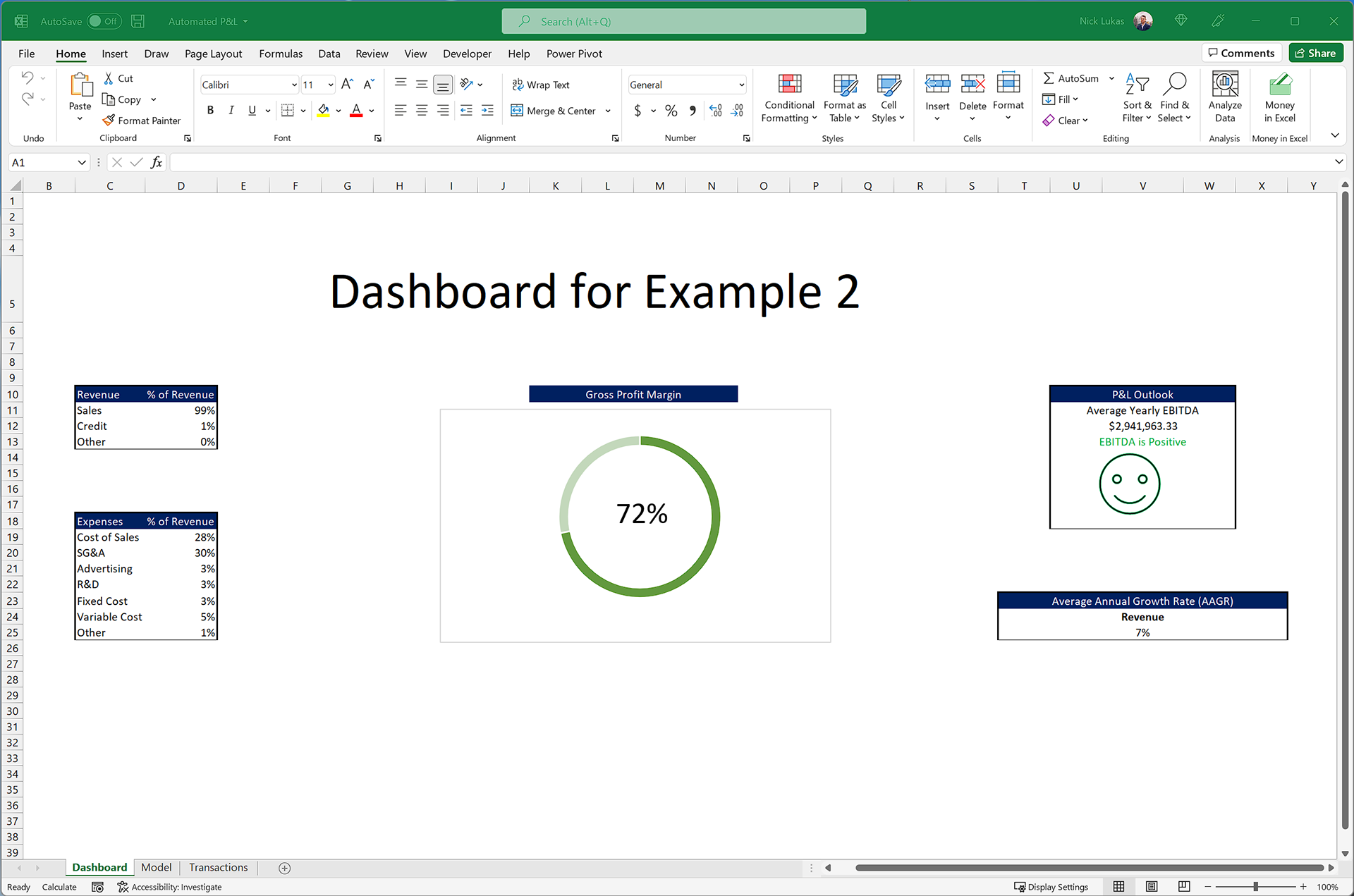Open the General number format dropdown
This screenshot has width=1354, height=896.
(741, 85)
